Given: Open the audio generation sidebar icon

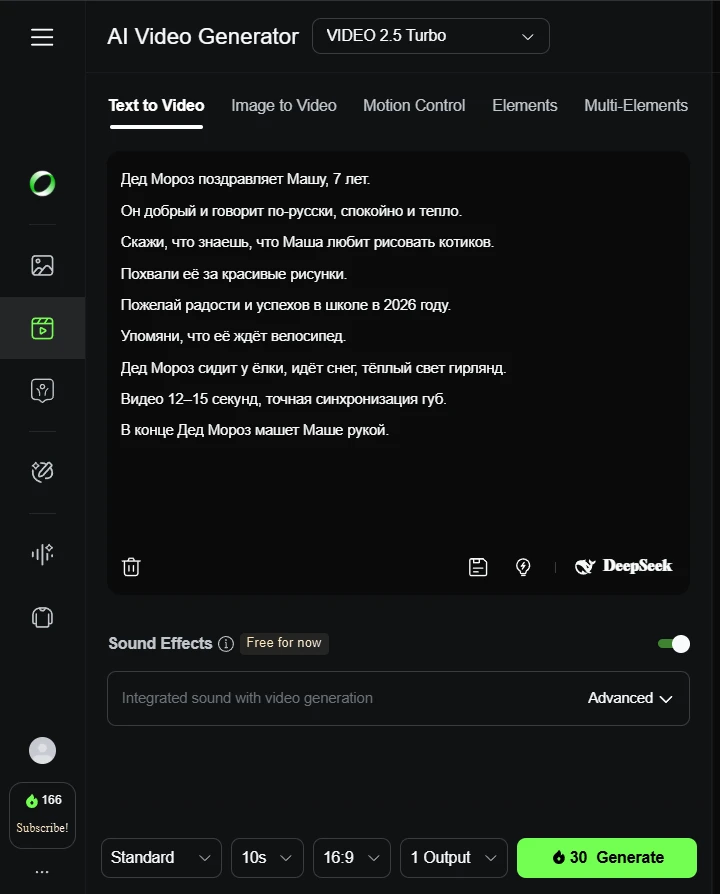Looking at the screenshot, I should point(42,554).
